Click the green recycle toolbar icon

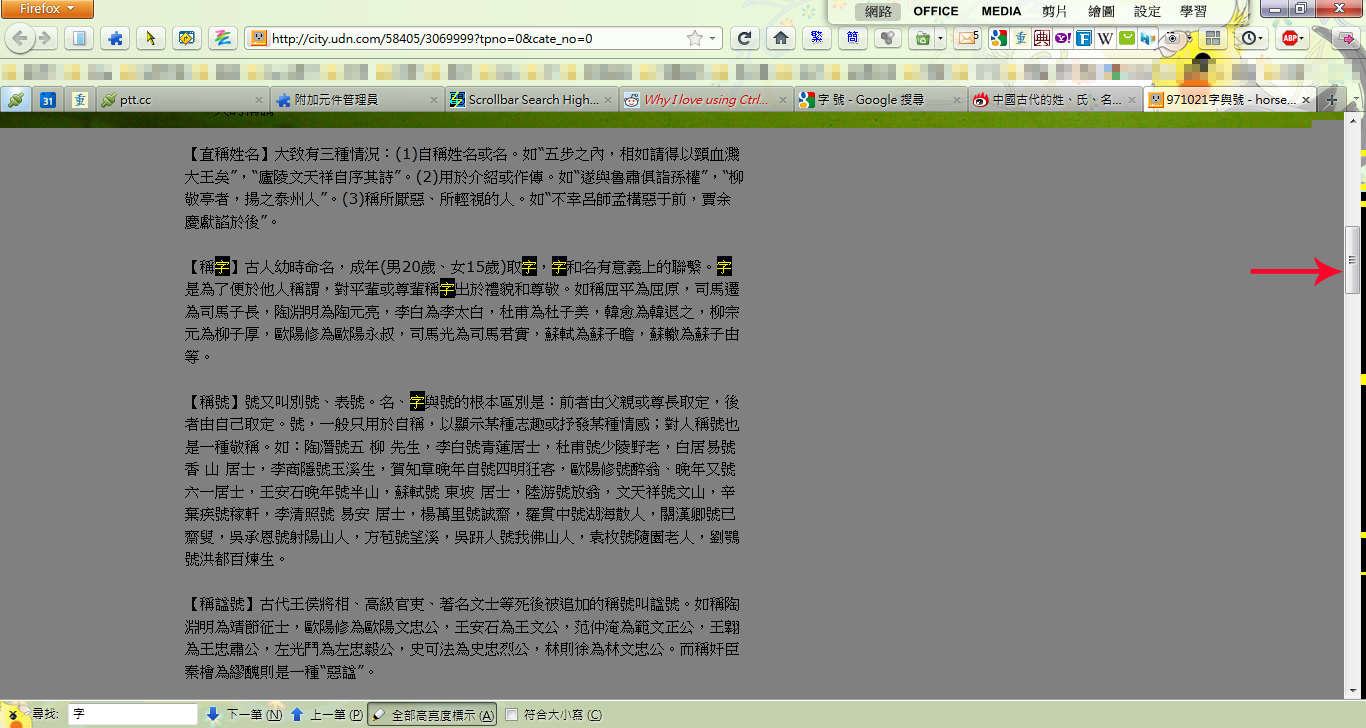pyautogui.click(x=921, y=39)
